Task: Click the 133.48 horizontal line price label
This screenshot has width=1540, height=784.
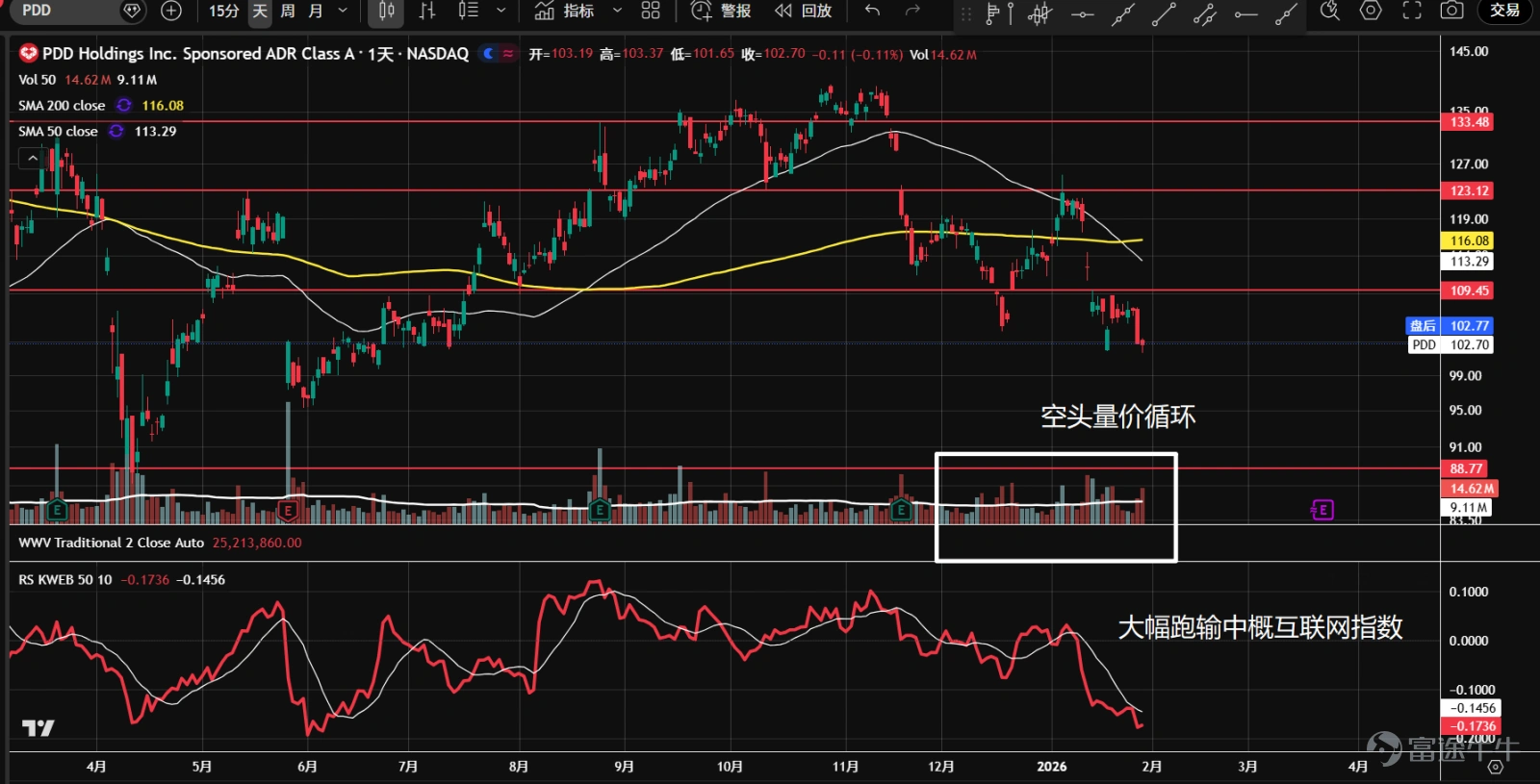Action: 1468,122
